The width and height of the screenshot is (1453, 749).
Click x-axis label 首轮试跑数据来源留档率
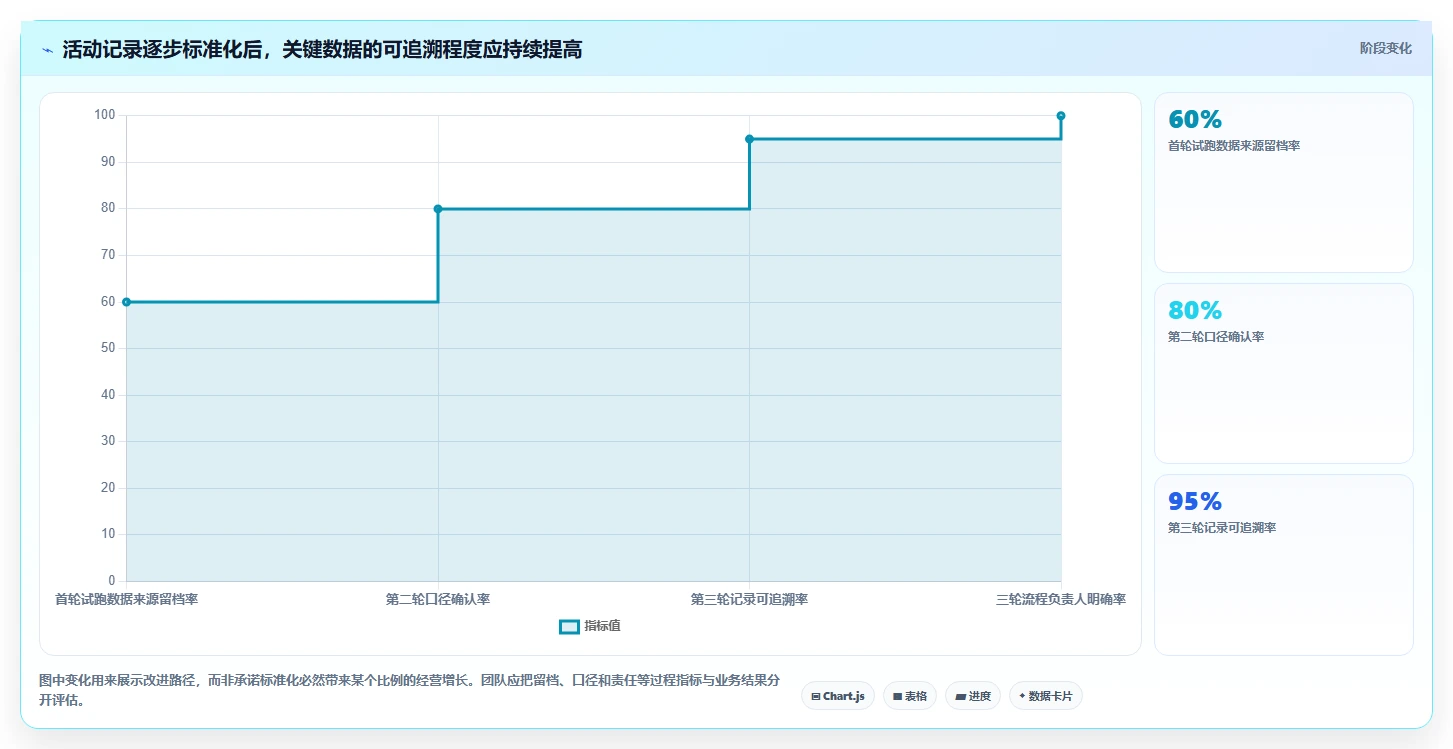(126, 600)
